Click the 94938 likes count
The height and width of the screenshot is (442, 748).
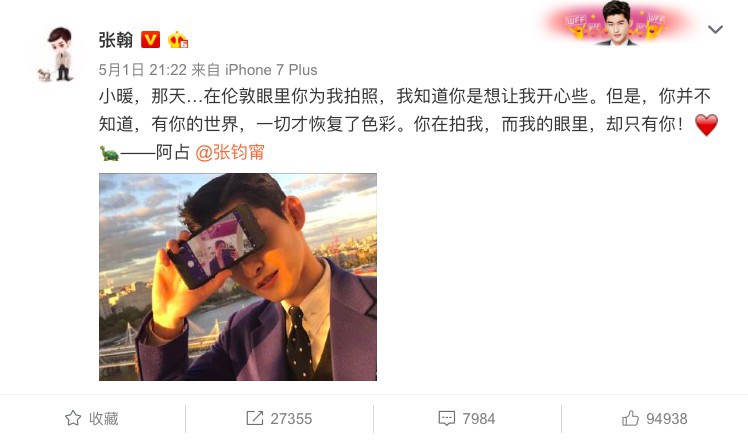666,419
